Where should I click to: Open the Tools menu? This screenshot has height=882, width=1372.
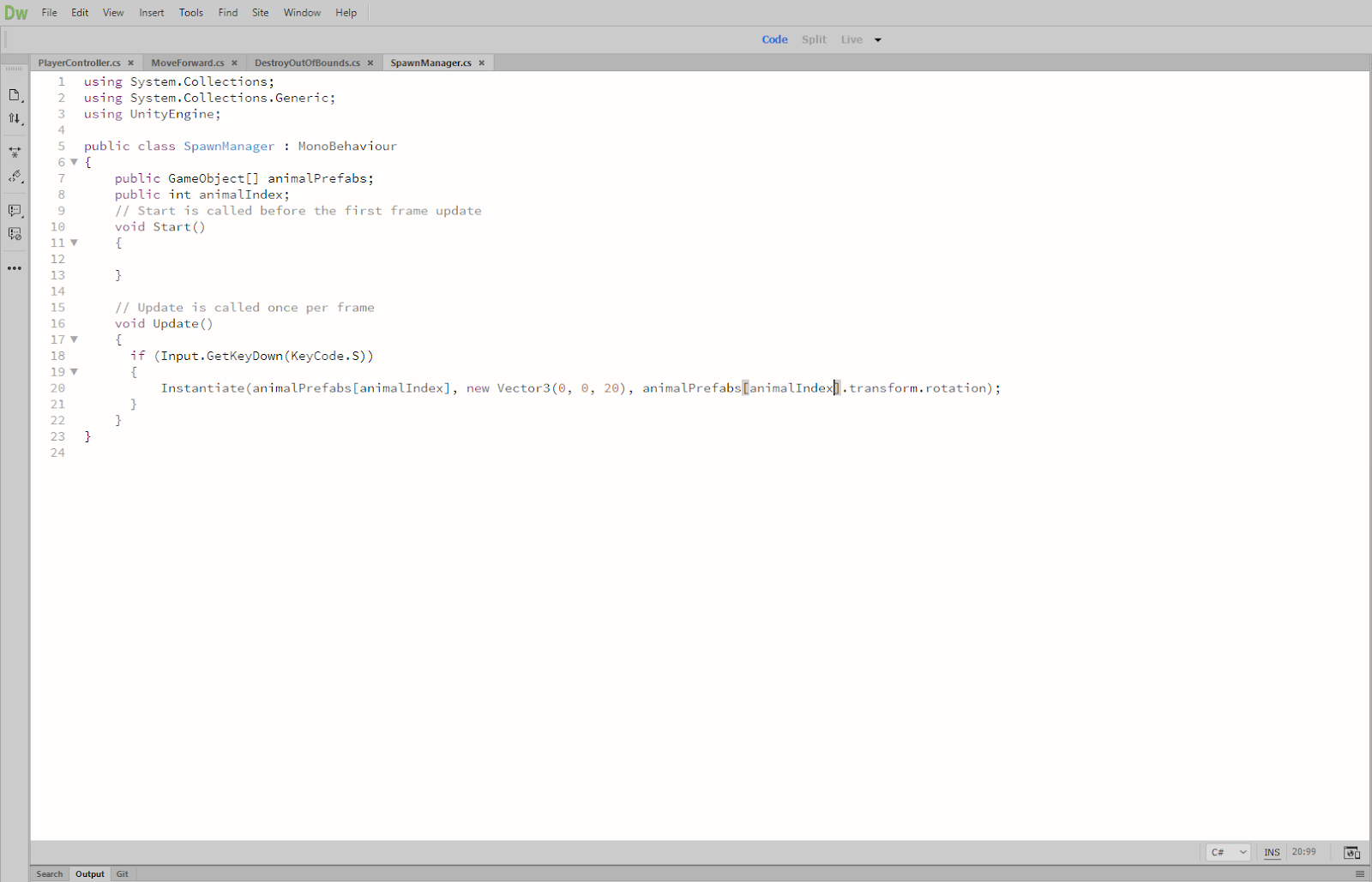click(x=191, y=13)
